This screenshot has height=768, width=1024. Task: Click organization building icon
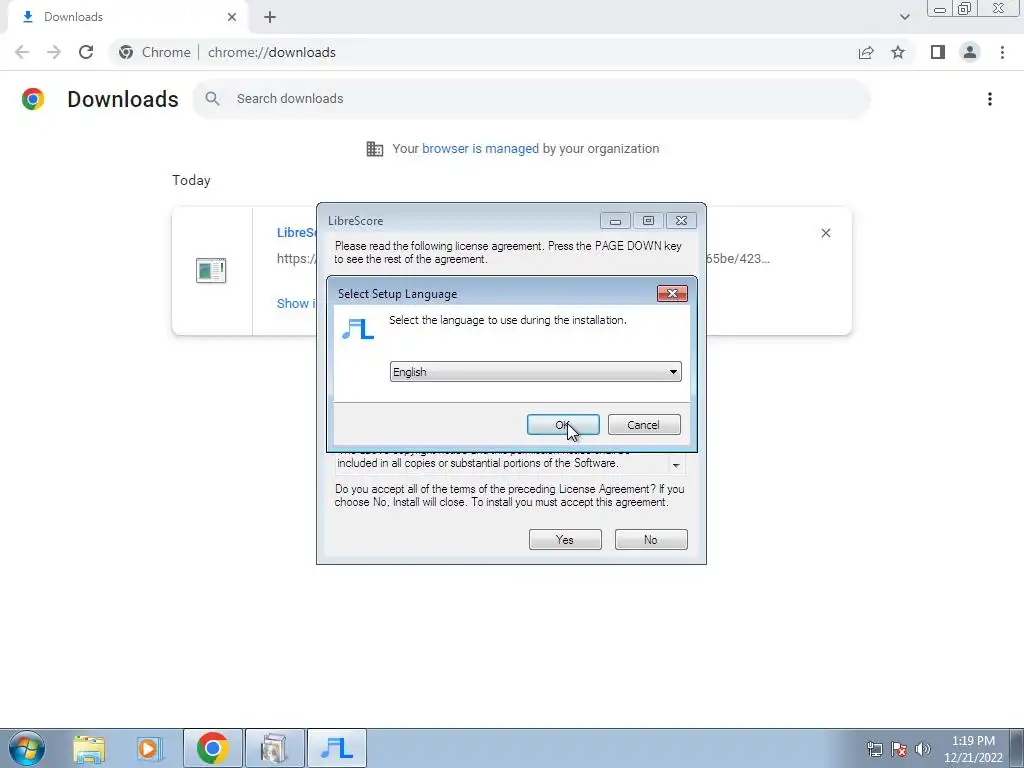(375, 149)
